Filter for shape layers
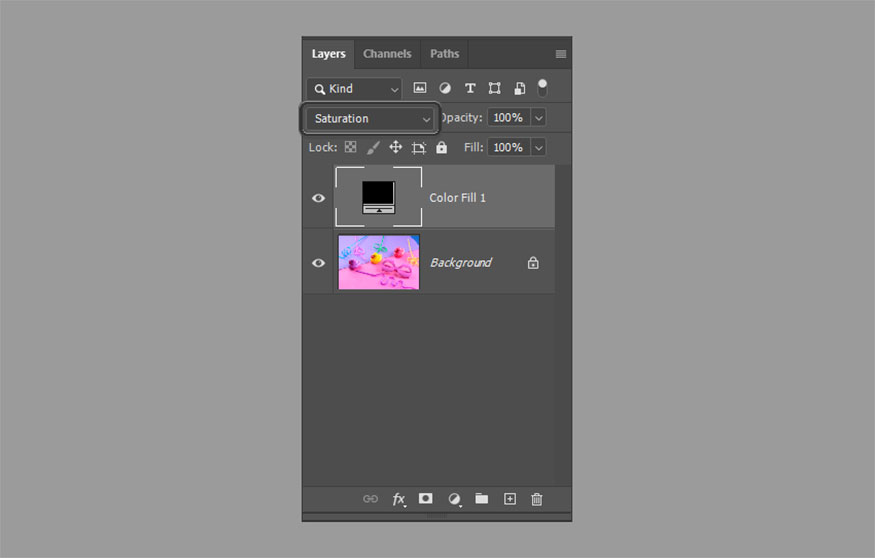This screenshot has width=875, height=558. [494, 88]
